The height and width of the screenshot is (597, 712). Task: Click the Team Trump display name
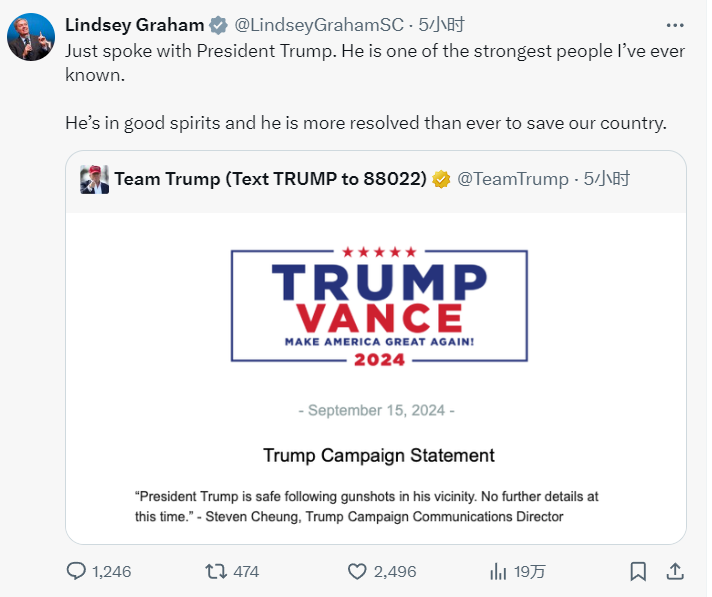click(270, 179)
